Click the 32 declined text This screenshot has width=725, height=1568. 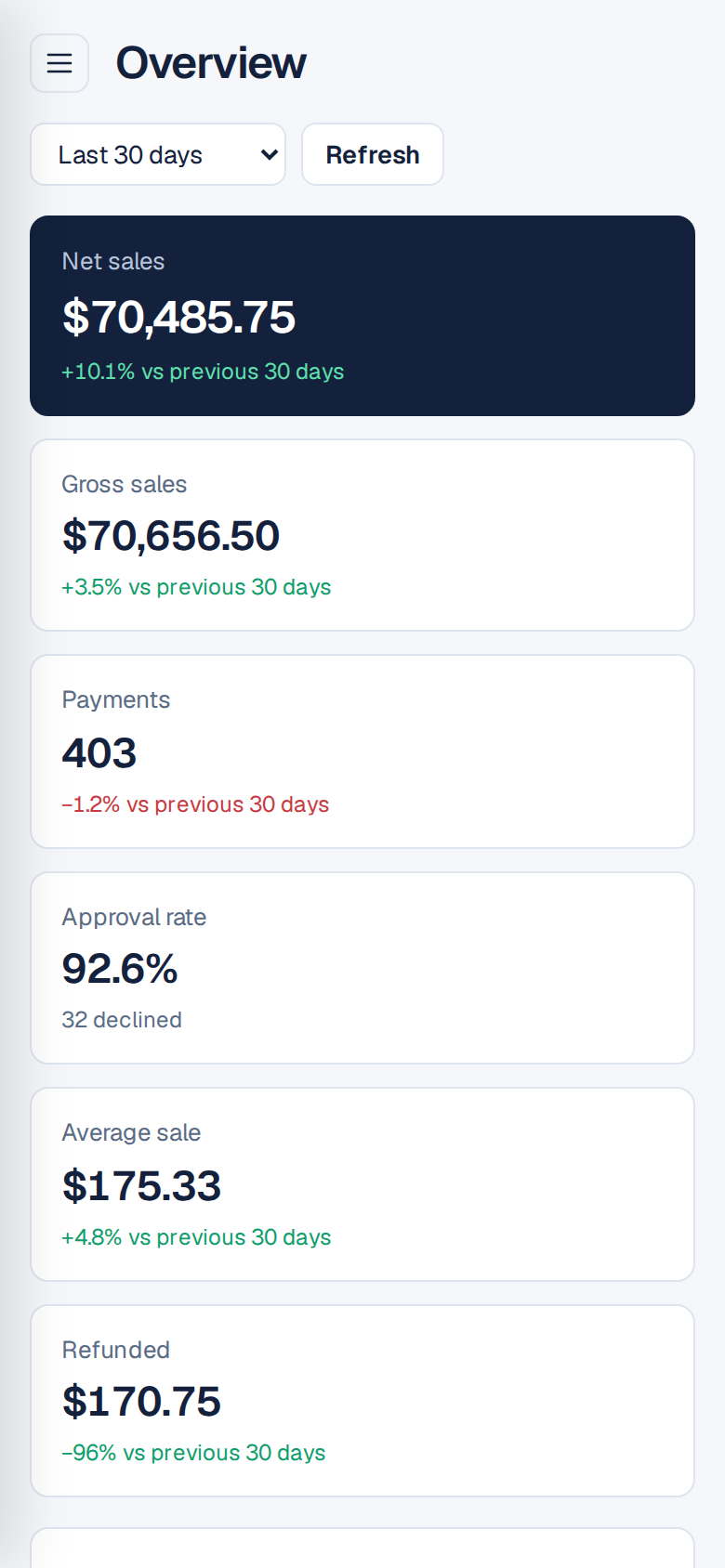[122, 1020]
